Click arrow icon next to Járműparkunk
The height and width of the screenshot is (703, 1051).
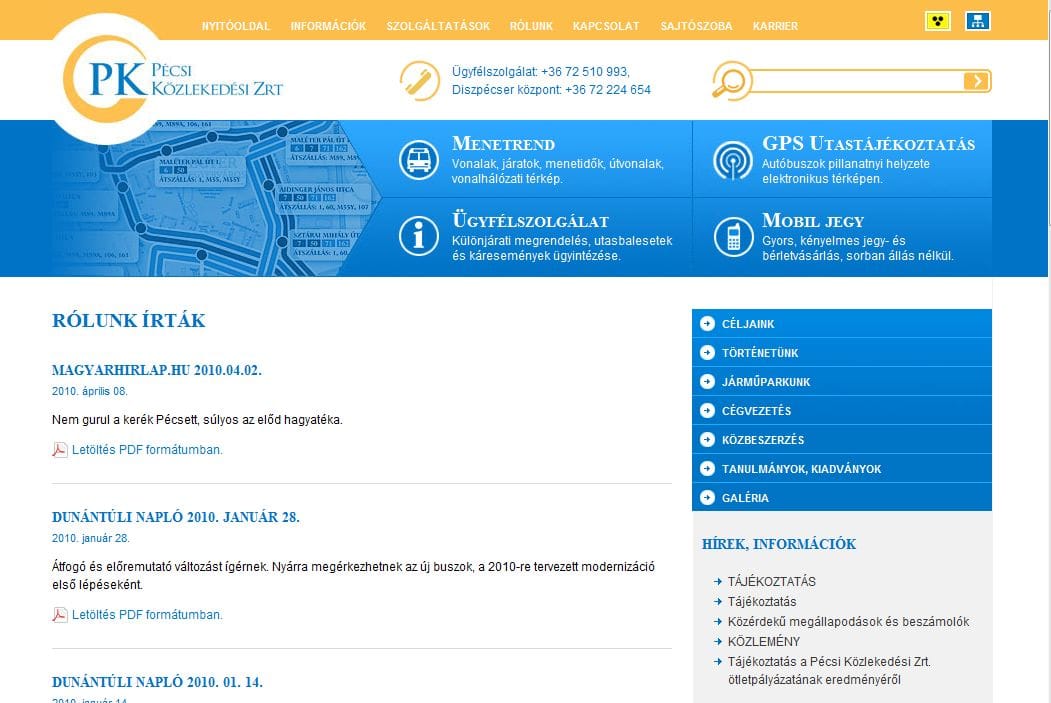[707, 381]
